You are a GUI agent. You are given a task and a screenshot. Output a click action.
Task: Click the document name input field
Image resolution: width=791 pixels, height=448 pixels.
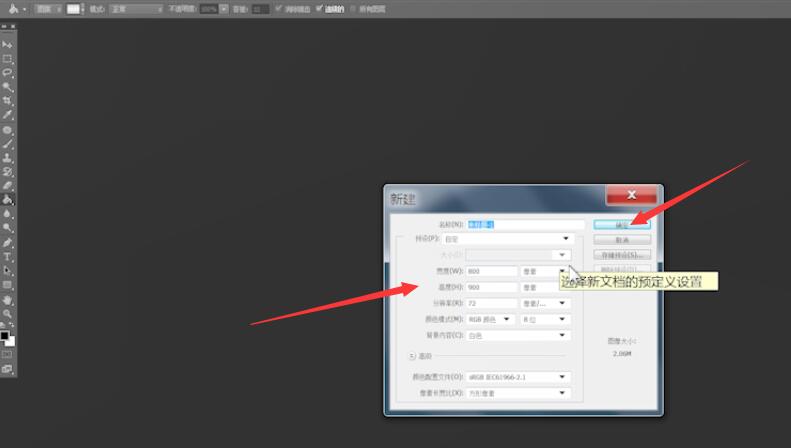(526, 225)
